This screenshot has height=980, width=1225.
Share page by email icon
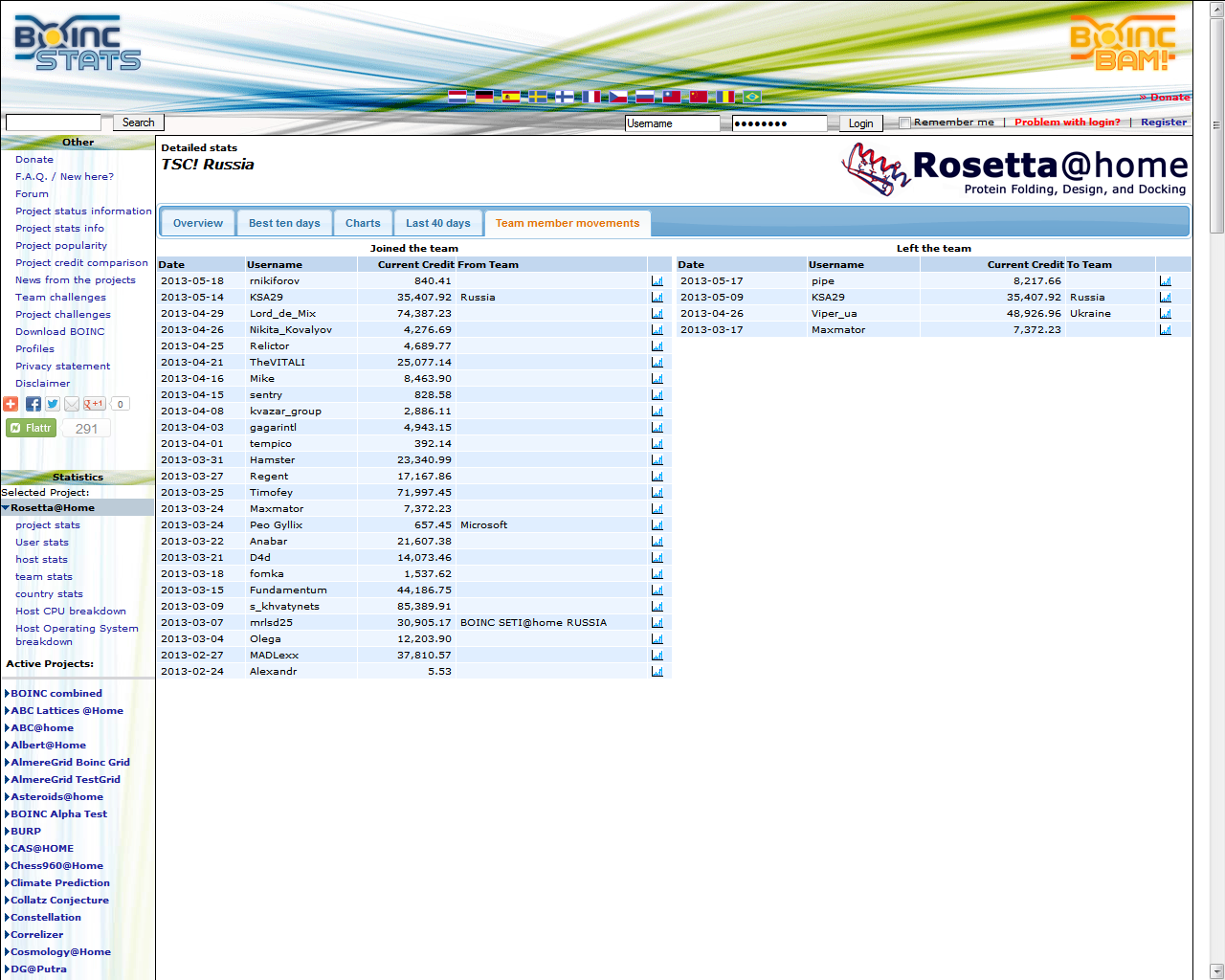(72, 404)
